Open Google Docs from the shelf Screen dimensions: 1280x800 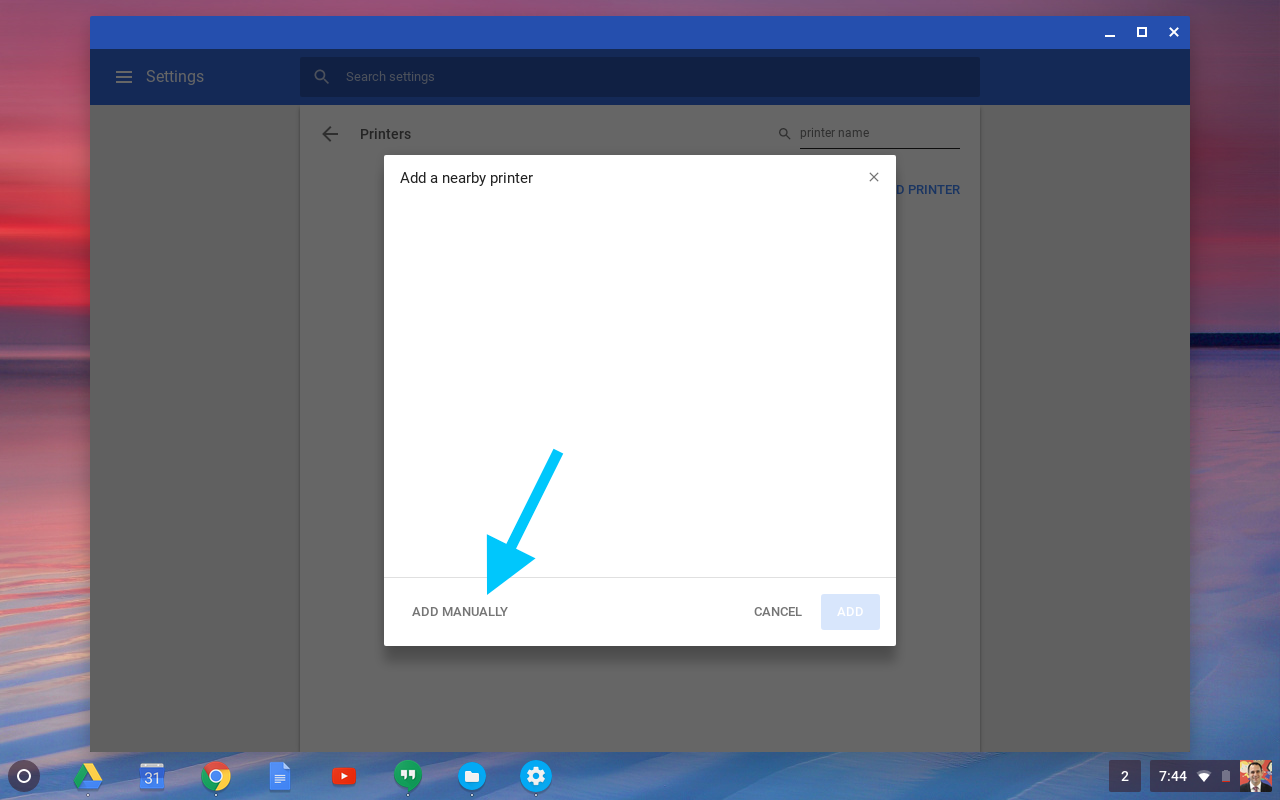(280, 776)
